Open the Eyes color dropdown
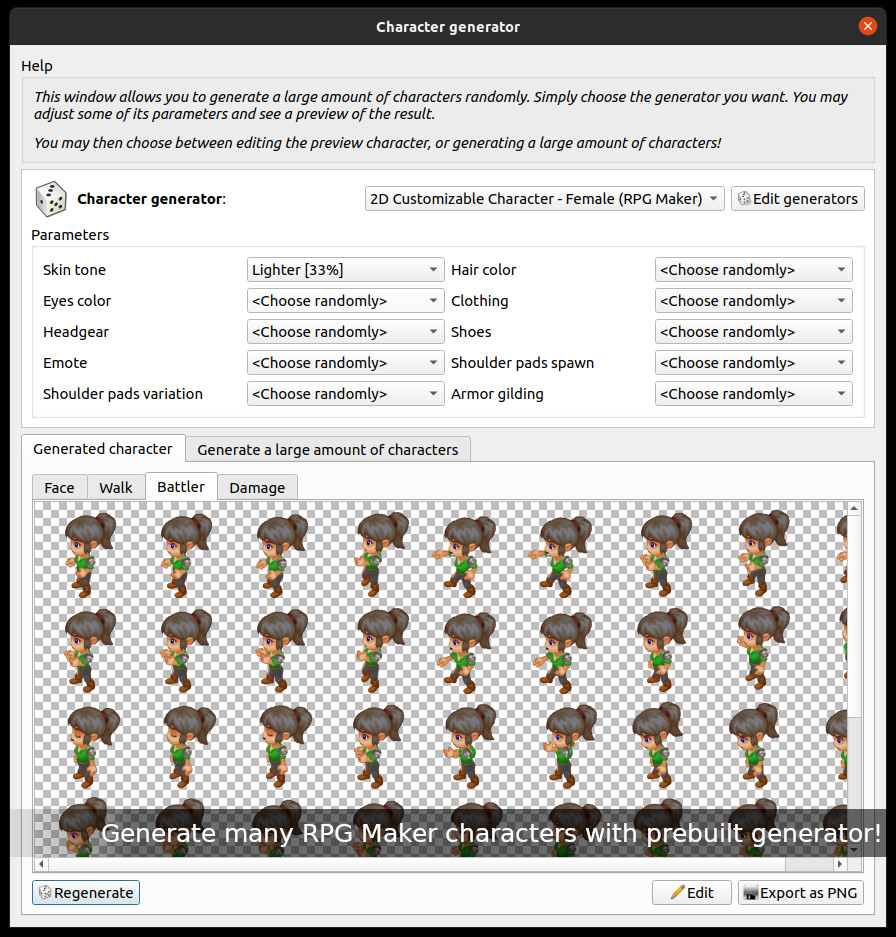This screenshot has height=937, width=896. click(345, 300)
